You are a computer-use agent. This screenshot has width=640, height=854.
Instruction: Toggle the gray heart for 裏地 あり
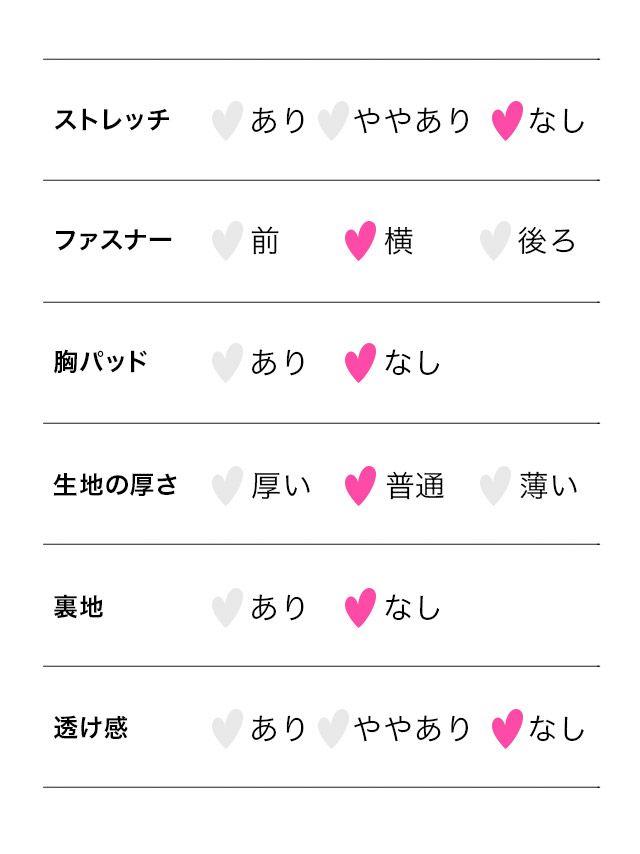tap(227, 607)
